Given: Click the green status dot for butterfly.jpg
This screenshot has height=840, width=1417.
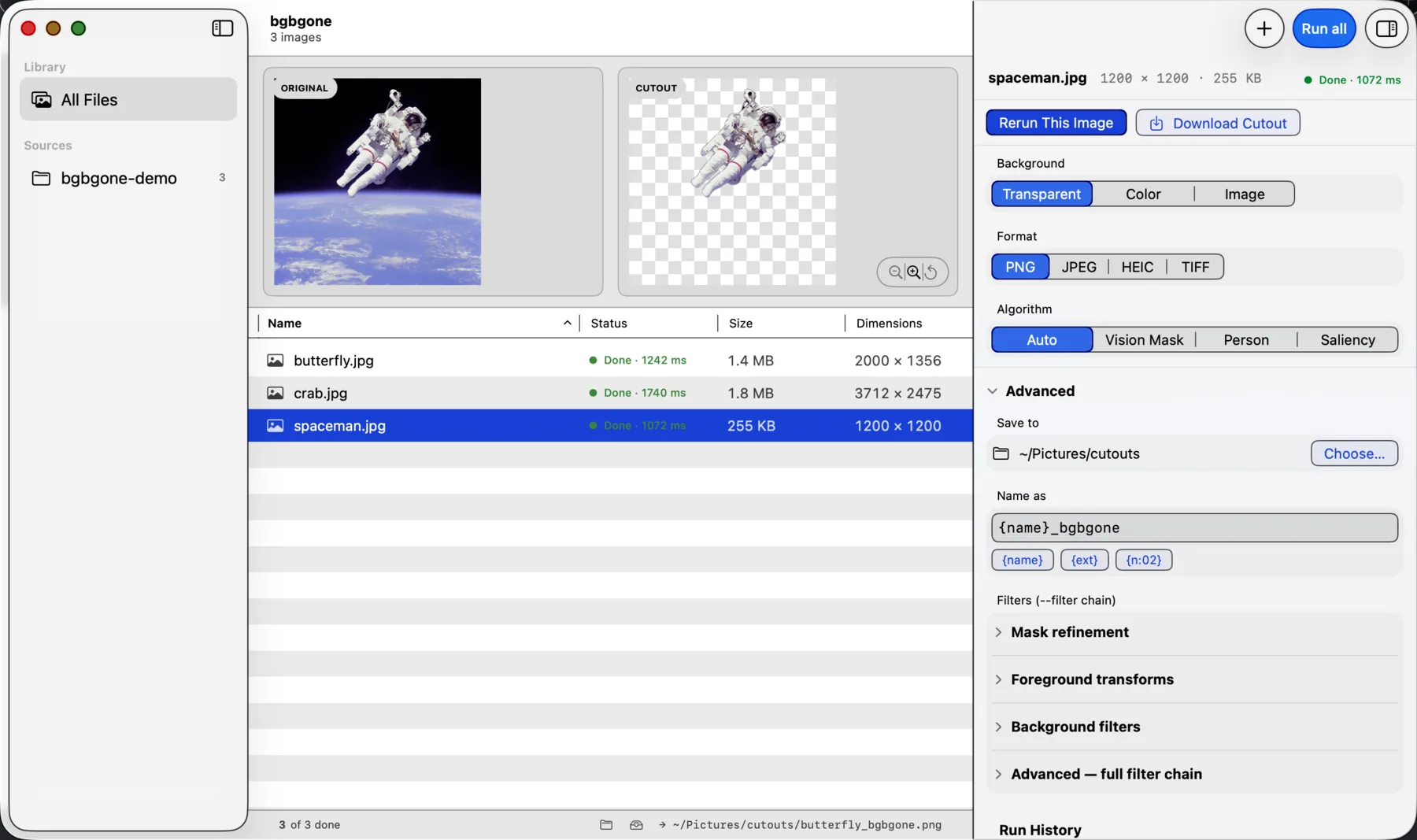Looking at the screenshot, I should pyautogui.click(x=593, y=361).
